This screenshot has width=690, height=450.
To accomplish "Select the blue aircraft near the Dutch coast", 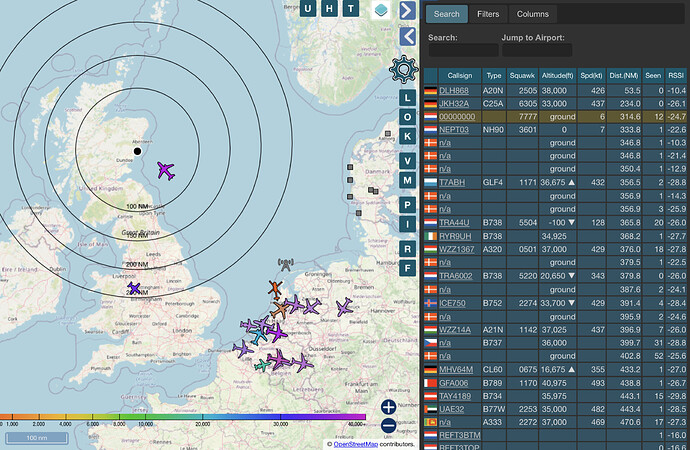I will click(x=259, y=336).
